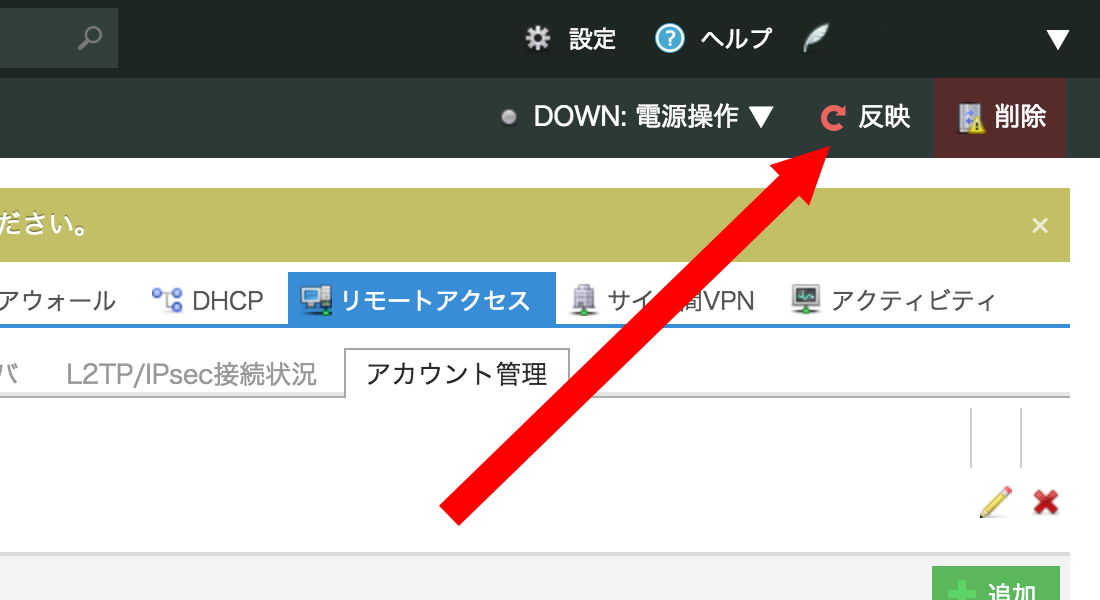Switch to the ファイアウォール tab
Screen dimensions: 1100x600
click(55, 300)
